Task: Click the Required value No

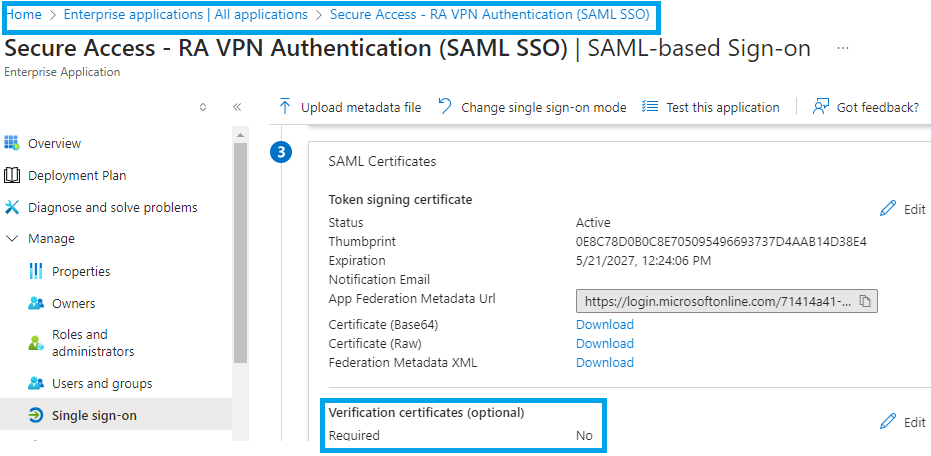Action: 584,435
